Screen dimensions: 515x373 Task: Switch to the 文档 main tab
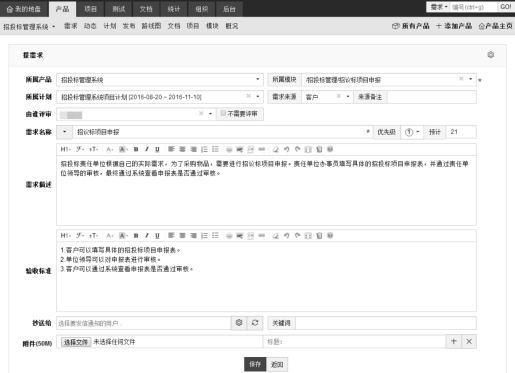[146, 9]
